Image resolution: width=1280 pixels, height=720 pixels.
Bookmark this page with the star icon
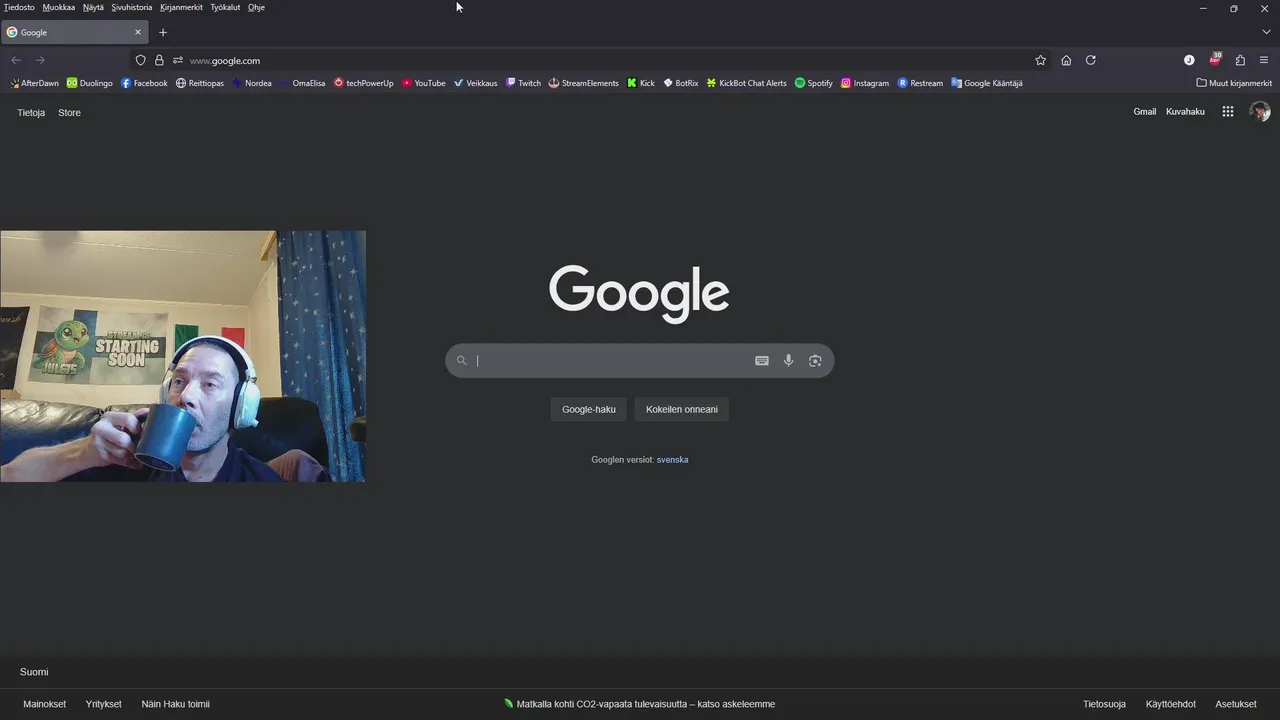coord(1040,60)
